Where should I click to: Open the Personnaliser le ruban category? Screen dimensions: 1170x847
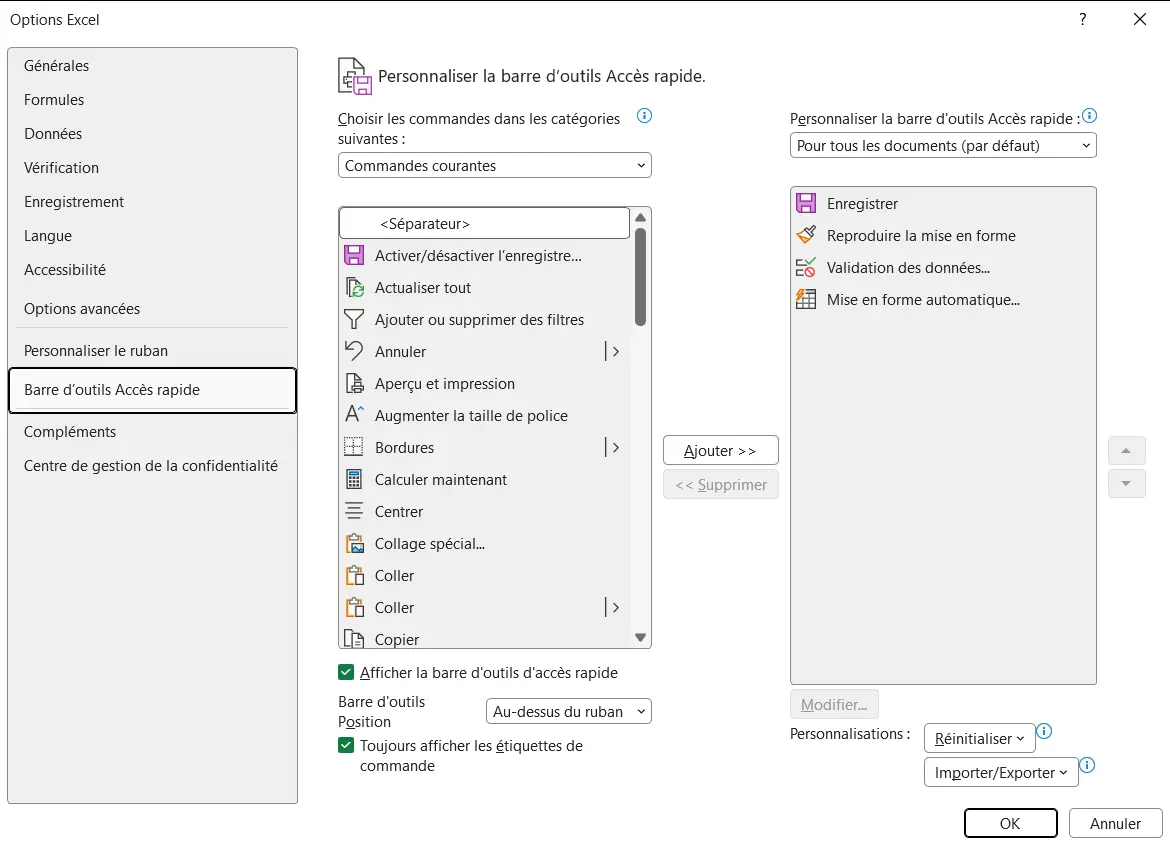(x=152, y=351)
